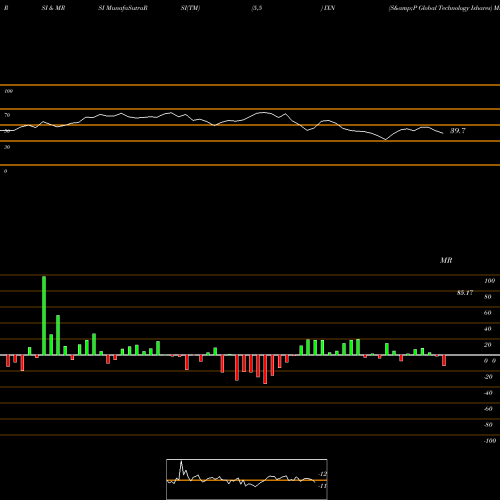This screenshot has height=500, width=500.
Task: Click the header text SI & MR
Action: [53, 8]
